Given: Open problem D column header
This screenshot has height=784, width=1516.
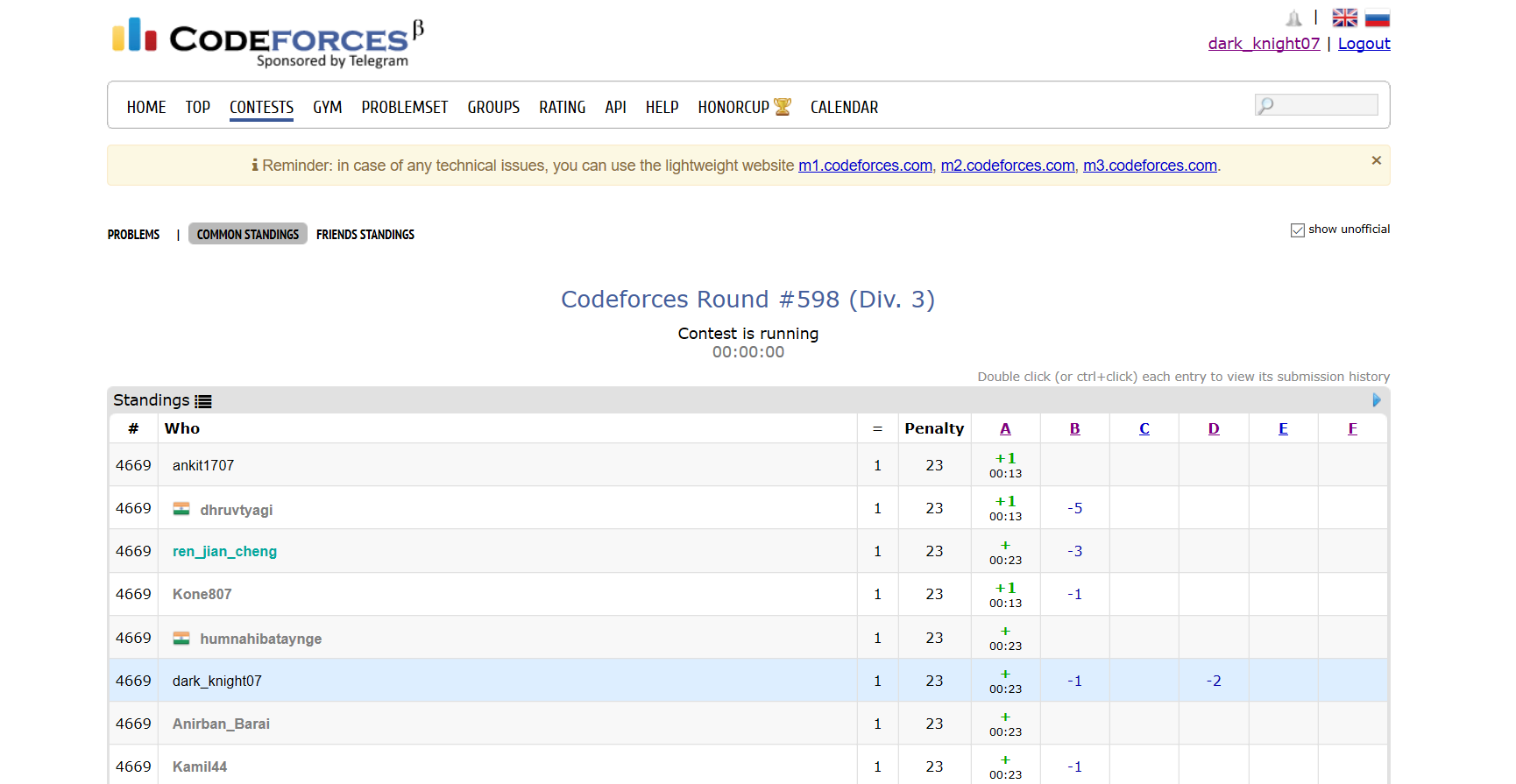Looking at the screenshot, I should (1214, 428).
